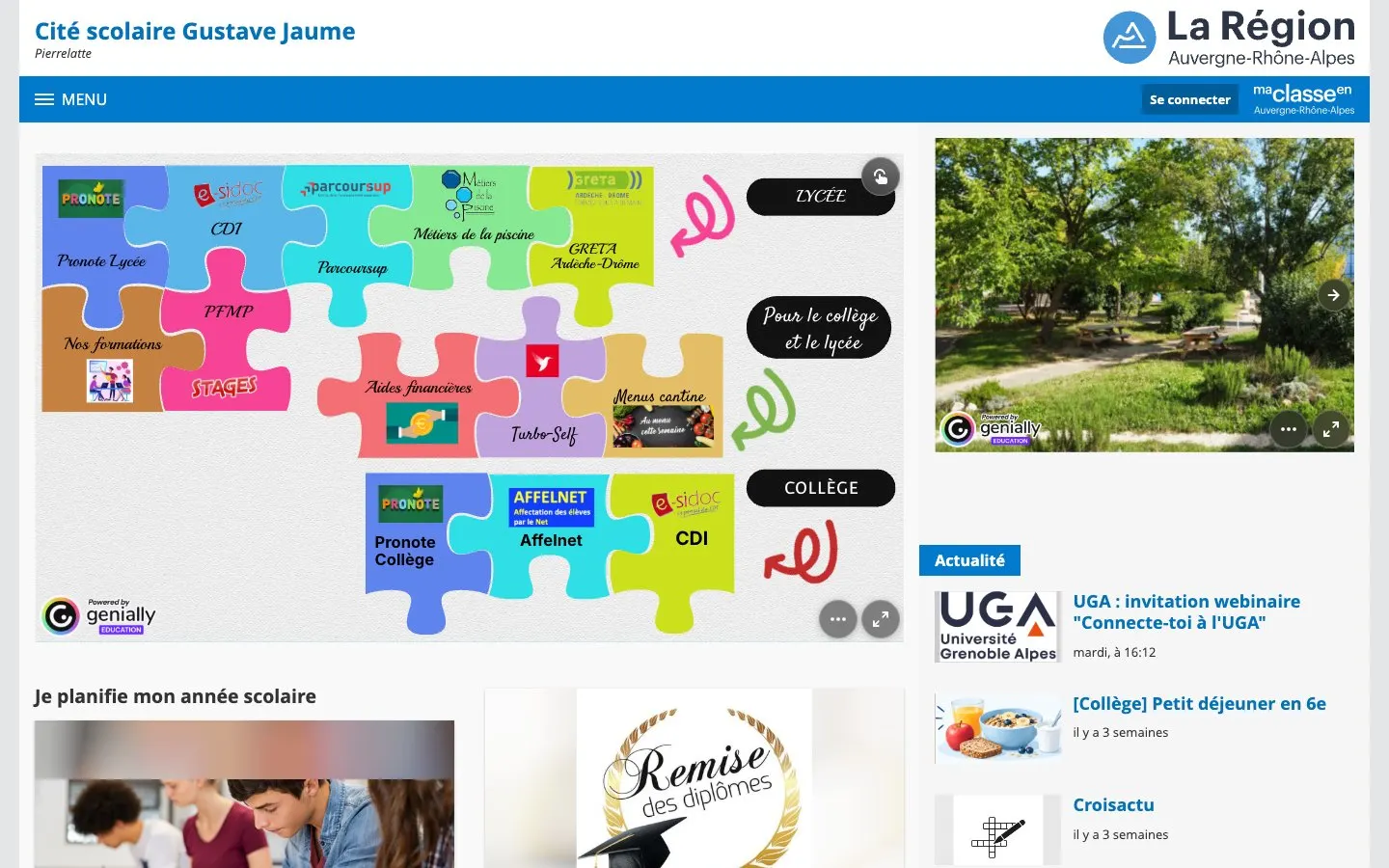Click the breakfast food thumbnail
The height and width of the screenshot is (868, 1389).
997,728
